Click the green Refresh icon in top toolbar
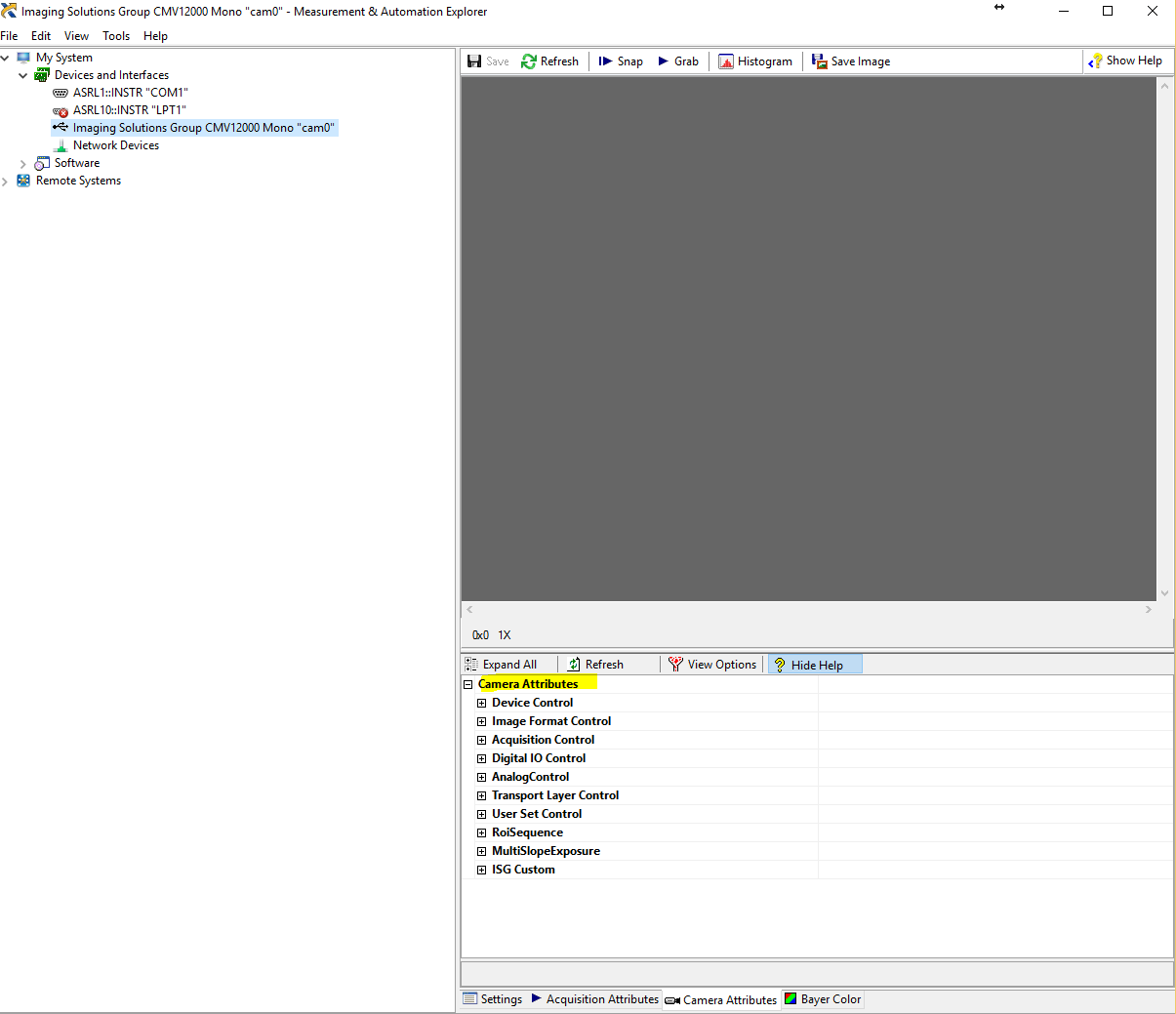Screen dimensions: 1176x1014 pos(529,61)
